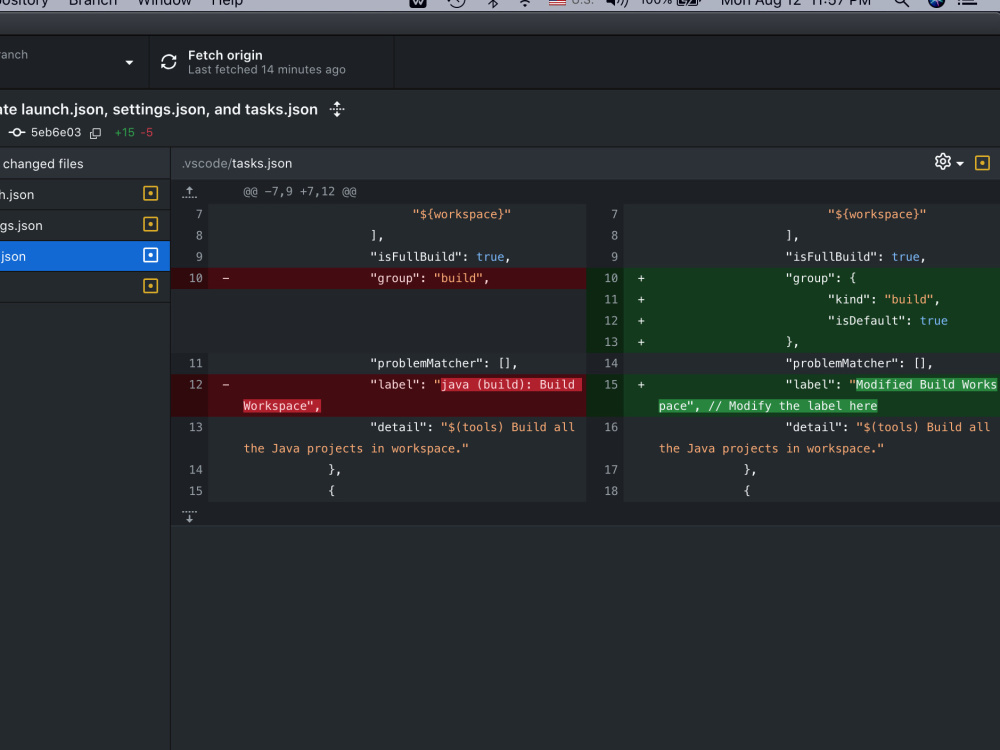This screenshot has width=1000, height=750.
Task: Open the Help menu in the menu bar
Action: (227, 3)
